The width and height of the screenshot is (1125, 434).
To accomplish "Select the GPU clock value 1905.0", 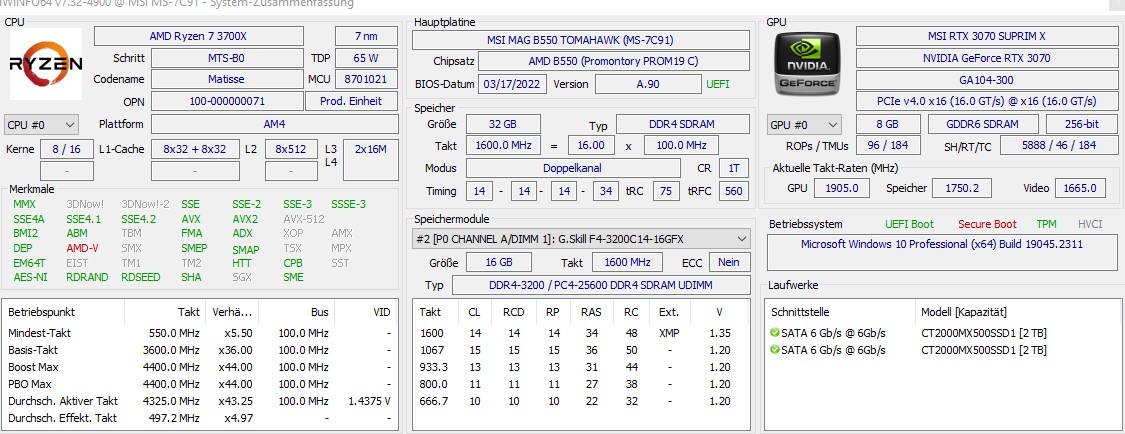I will pos(842,188).
